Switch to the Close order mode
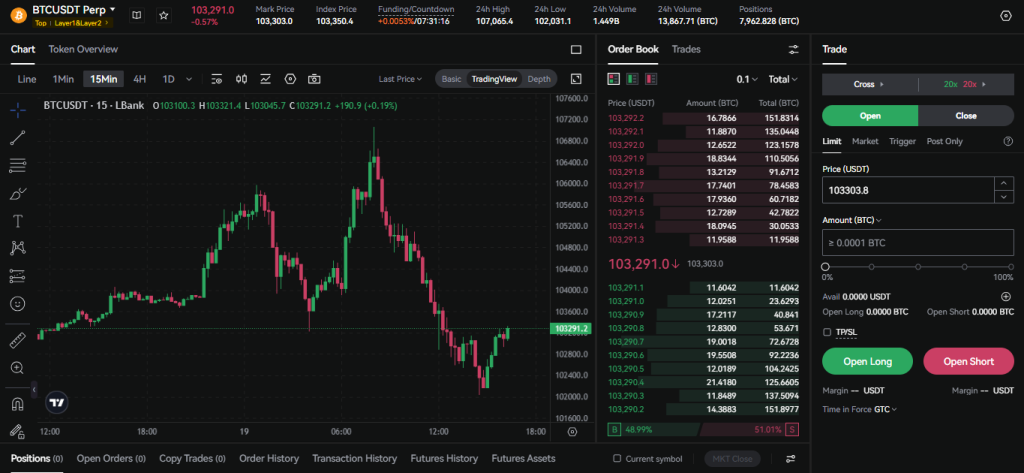1024x473 pixels. point(966,116)
